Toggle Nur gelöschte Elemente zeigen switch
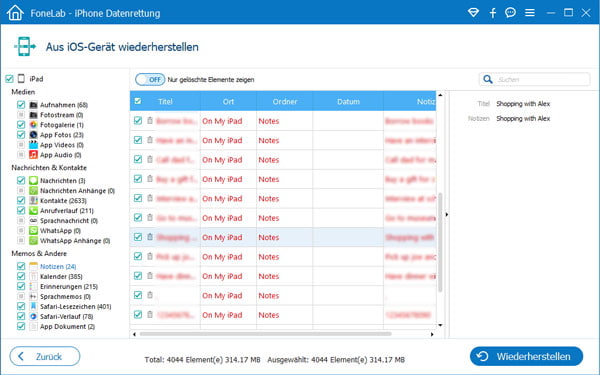The height and width of the screenshot is (375, 600). (150, 80)
